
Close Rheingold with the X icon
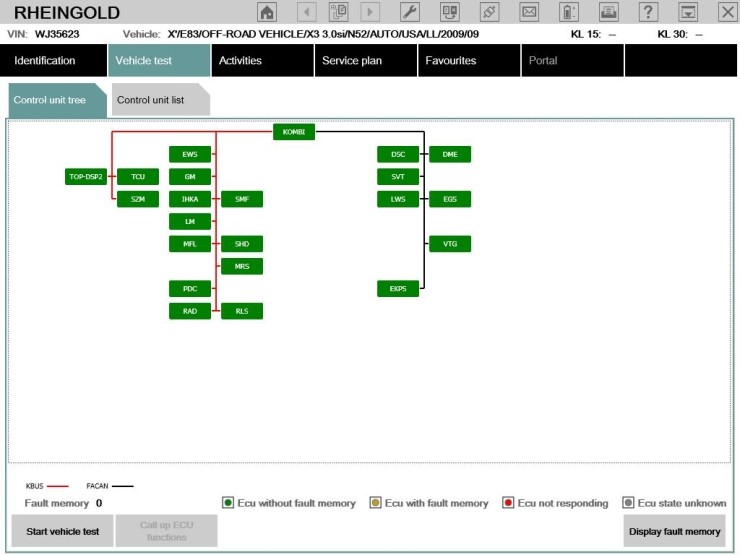(x=727, y=12)
